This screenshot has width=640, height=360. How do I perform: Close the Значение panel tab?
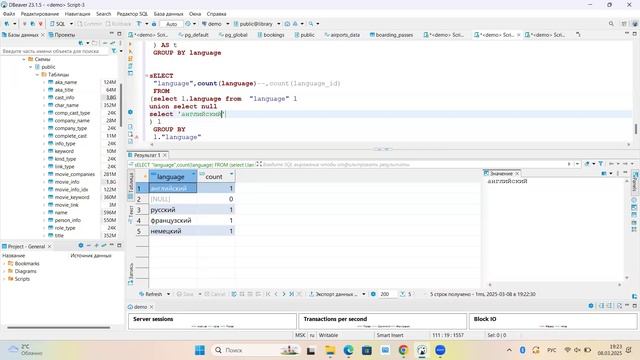[x=517, y=173]
